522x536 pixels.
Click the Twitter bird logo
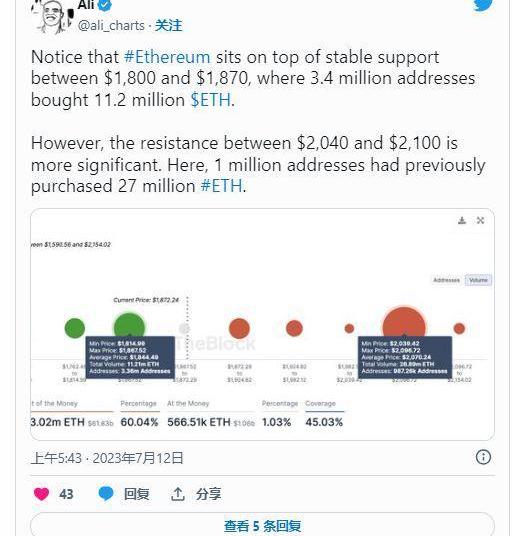click(x=483, y=5)
